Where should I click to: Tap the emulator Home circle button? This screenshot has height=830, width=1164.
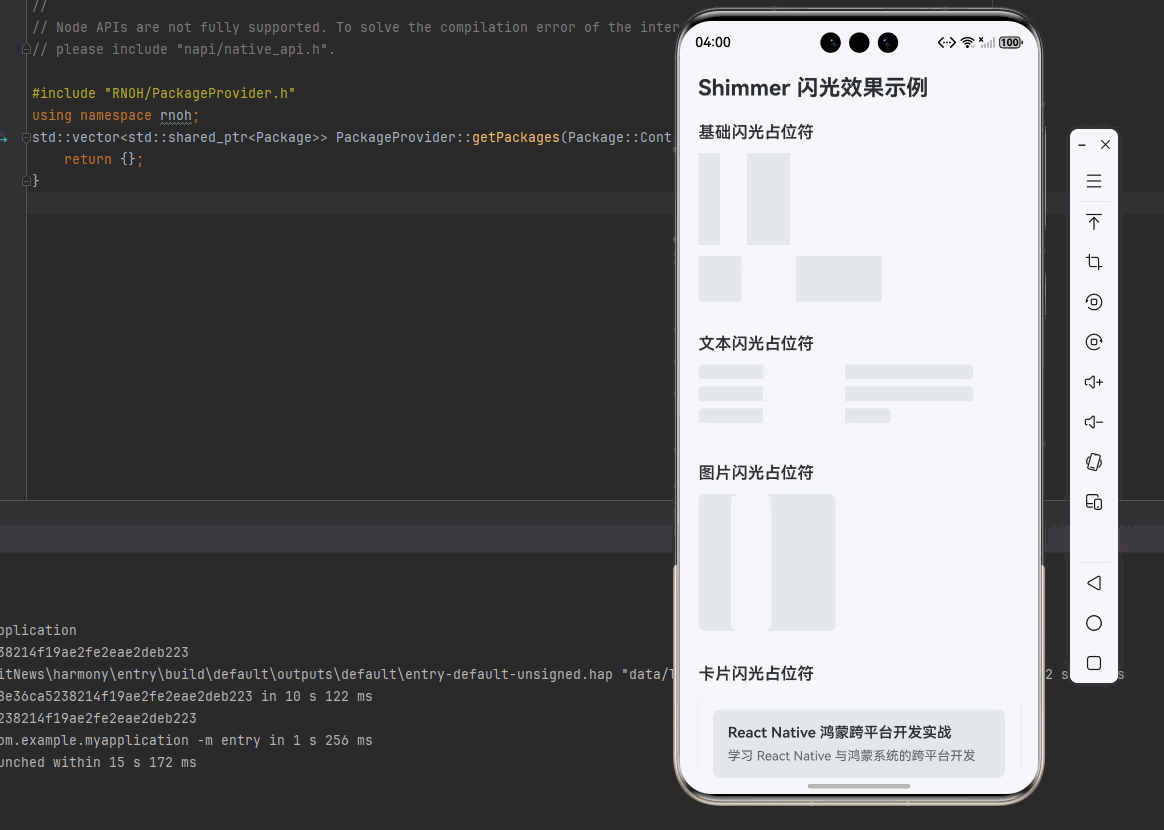(x=1093, y=623)
